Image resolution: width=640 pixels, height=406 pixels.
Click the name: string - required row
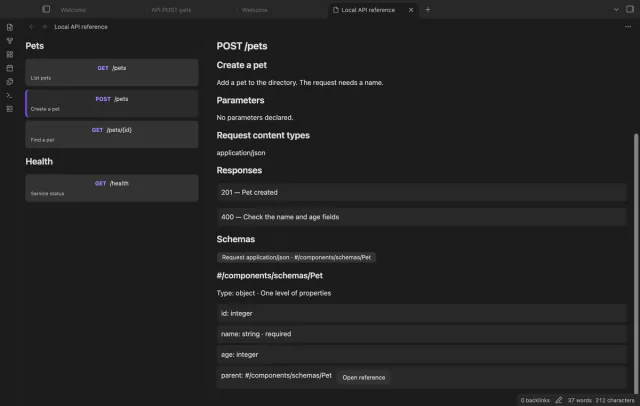click(x=422, y=334)
